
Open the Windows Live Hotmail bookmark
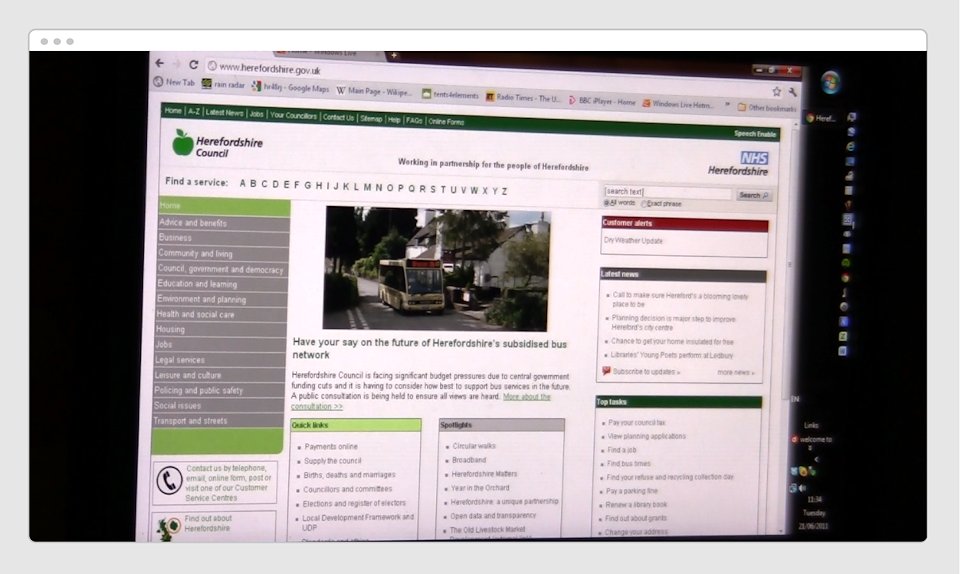(x=677, y=104)
